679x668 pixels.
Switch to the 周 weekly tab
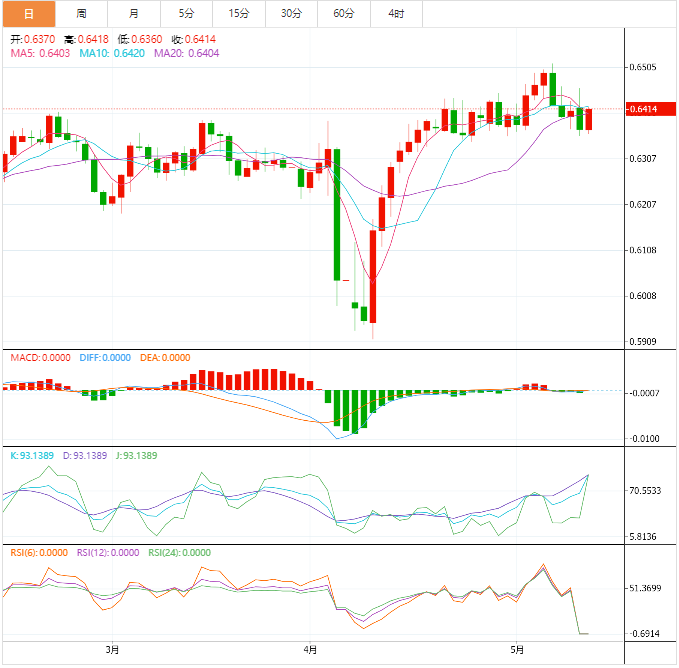pos(81,13)
